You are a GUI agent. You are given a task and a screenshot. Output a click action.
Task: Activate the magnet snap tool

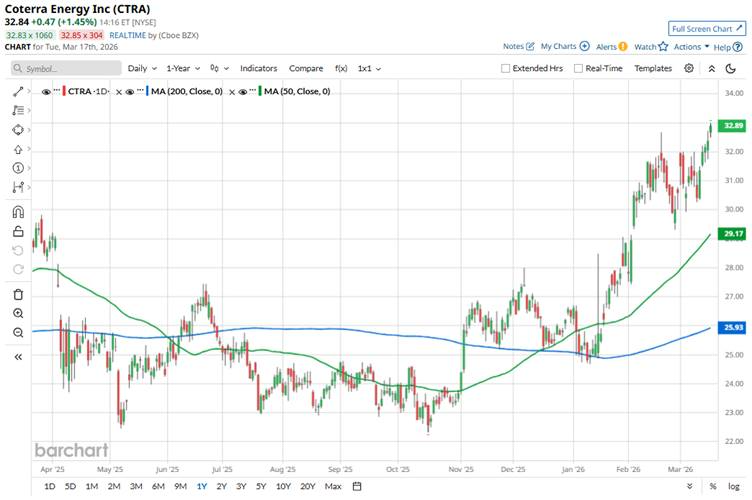(18, 211)
